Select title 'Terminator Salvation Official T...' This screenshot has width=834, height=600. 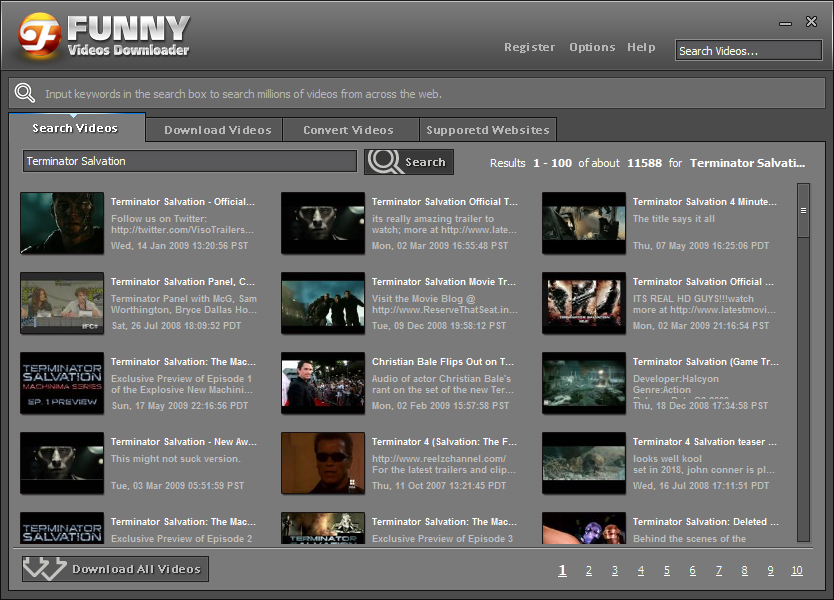pyautogui.click(x=444, y=202)
